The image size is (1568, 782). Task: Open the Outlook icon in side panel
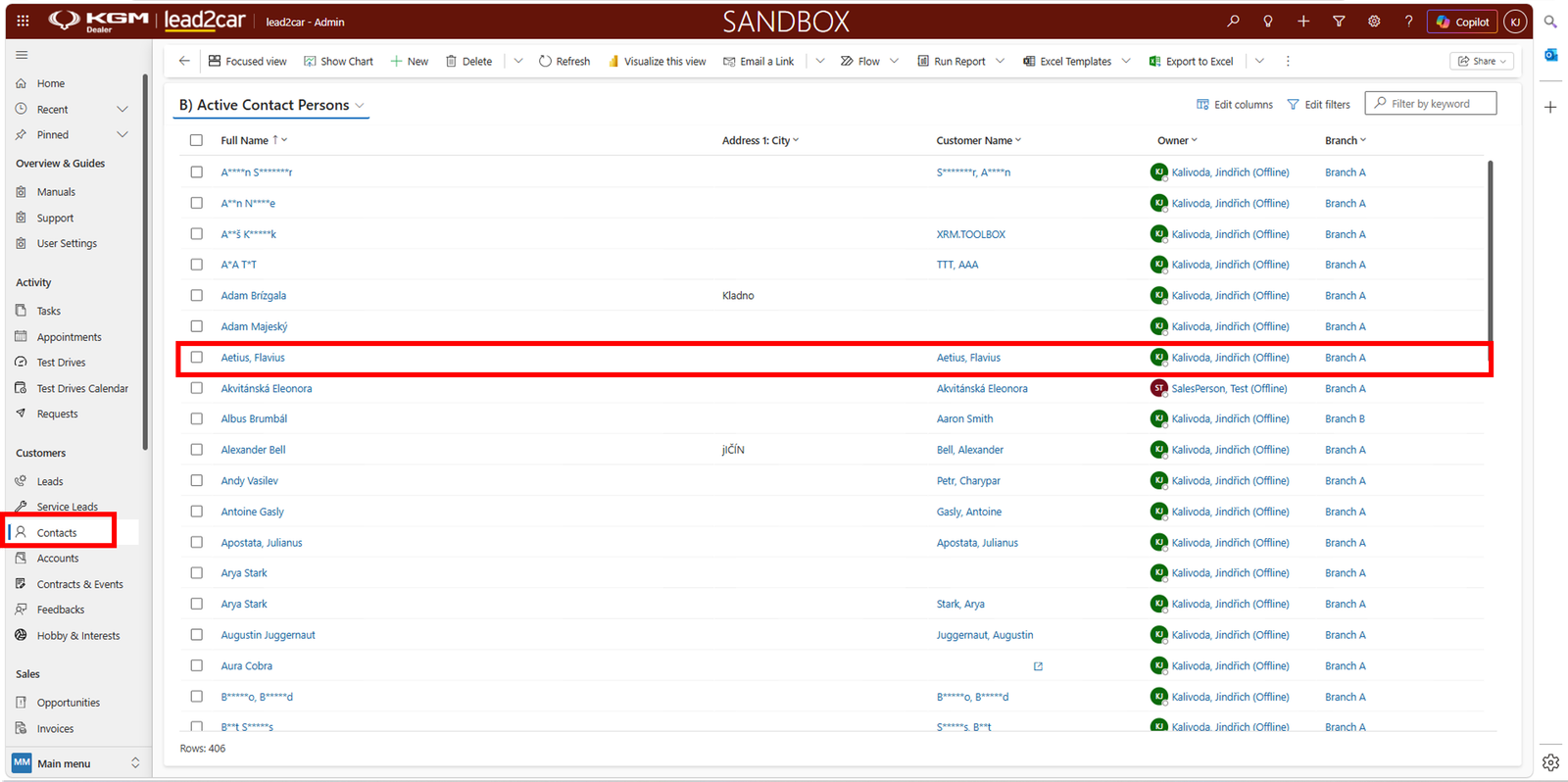[1550, 55]
